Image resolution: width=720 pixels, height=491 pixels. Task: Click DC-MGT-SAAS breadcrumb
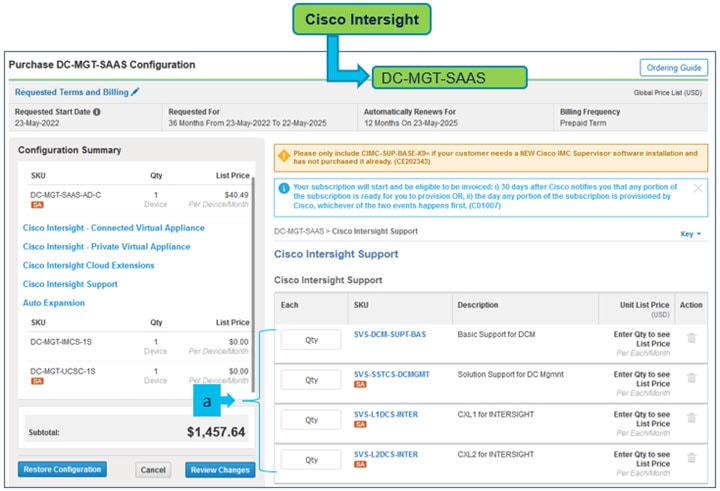(299, 231)
